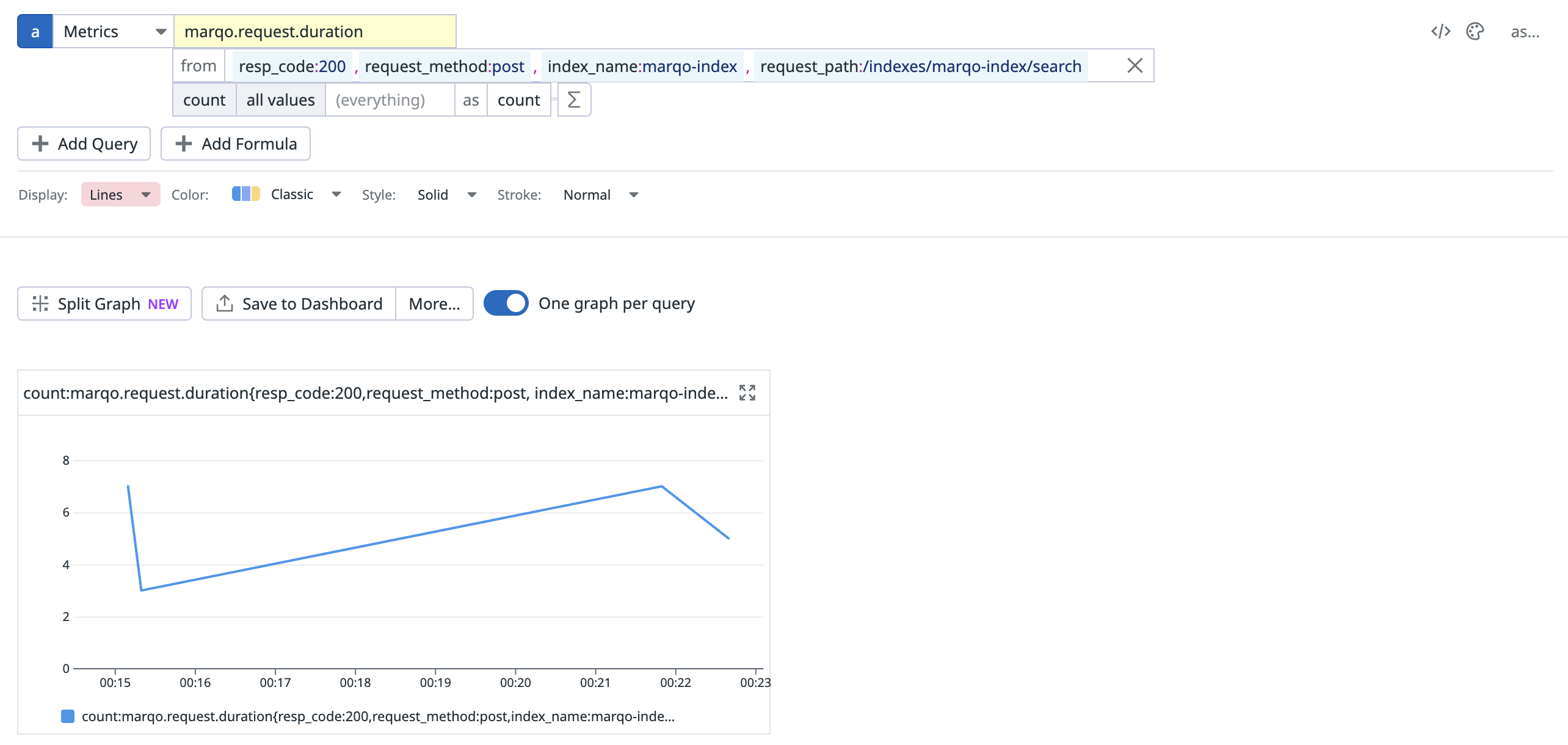Toggle One graph per query switch
Image resolution: width=1568 pixels, height=745 pixels.
tap(506, 303)
